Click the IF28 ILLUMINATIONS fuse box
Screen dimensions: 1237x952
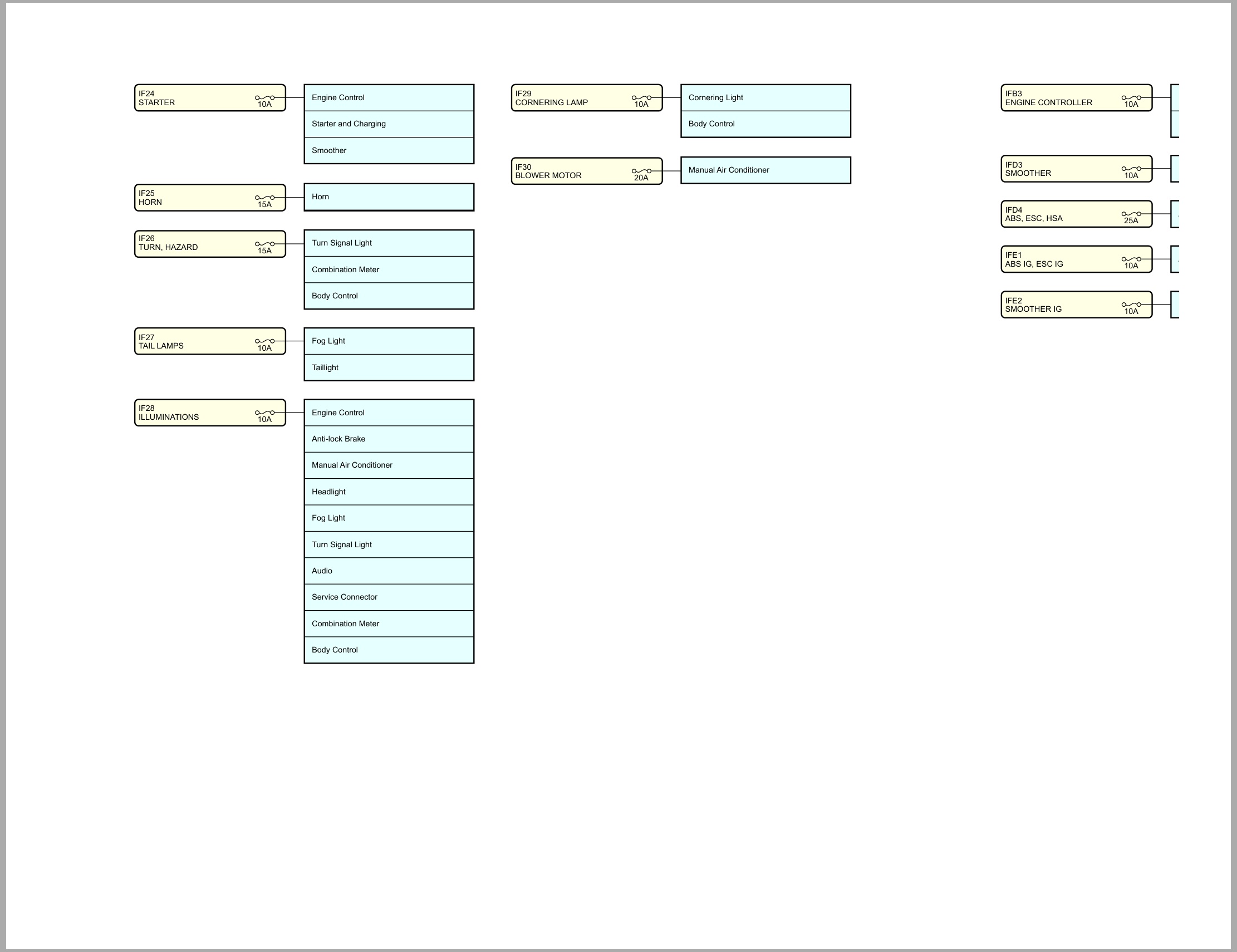(x=210, y=413)
